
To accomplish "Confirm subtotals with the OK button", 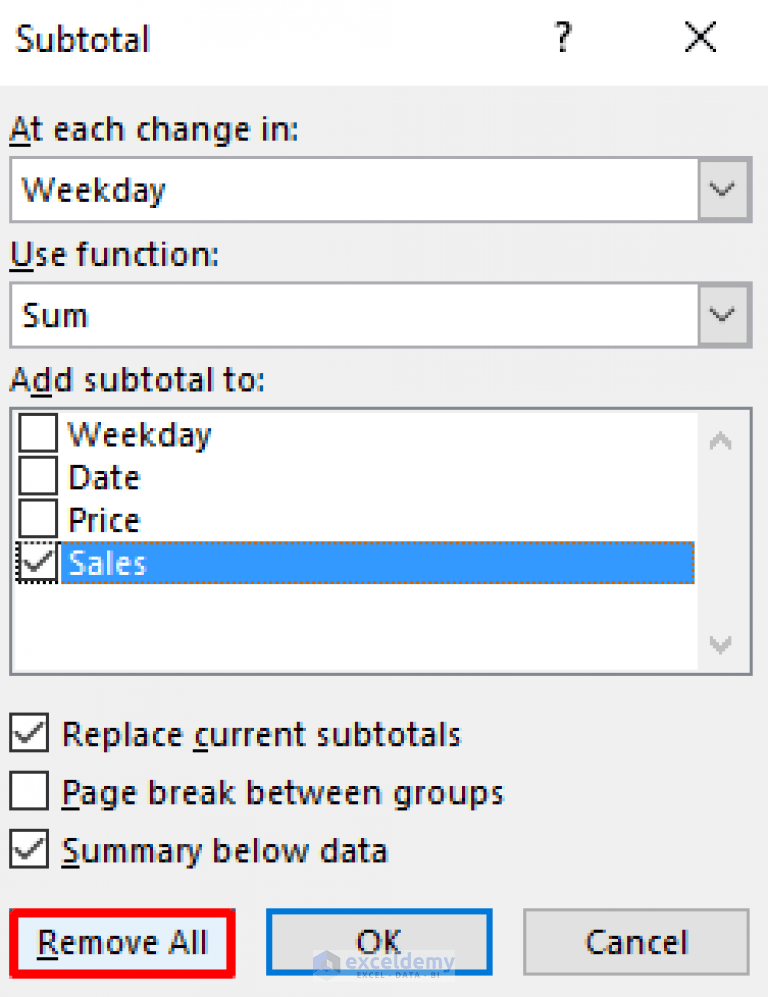I will 378,941.
